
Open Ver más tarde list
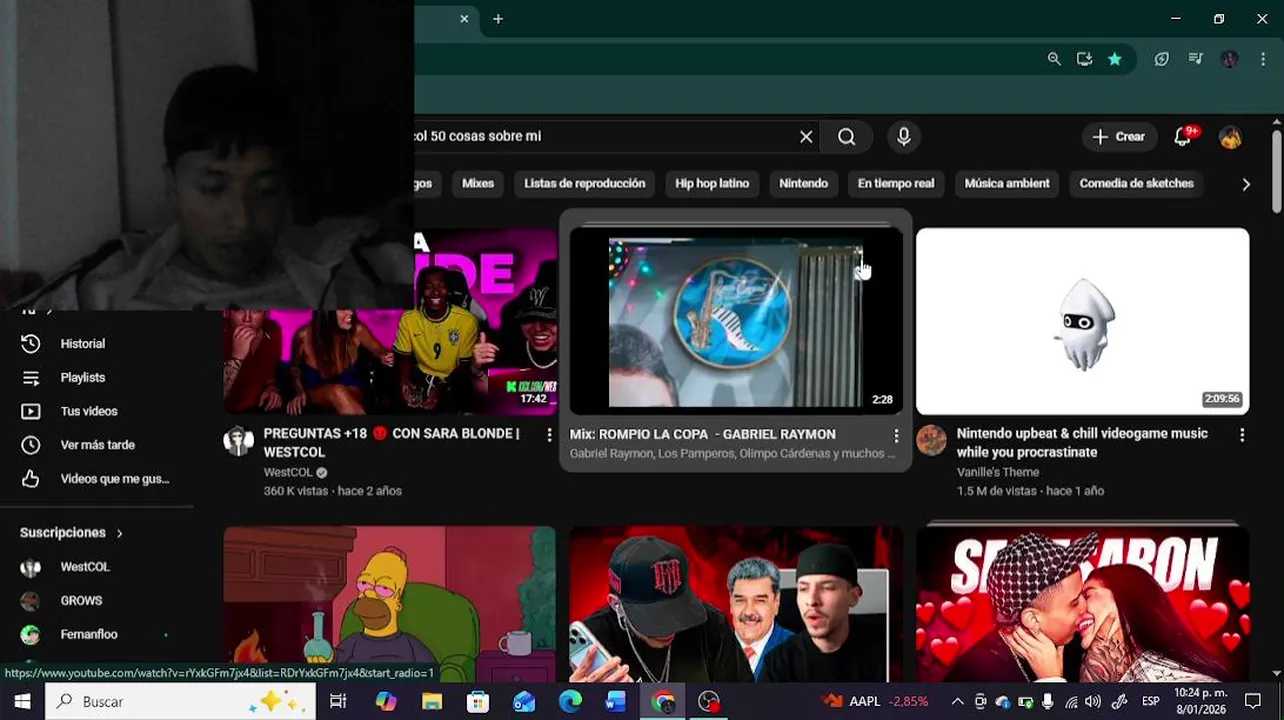(x=96, y=445)
